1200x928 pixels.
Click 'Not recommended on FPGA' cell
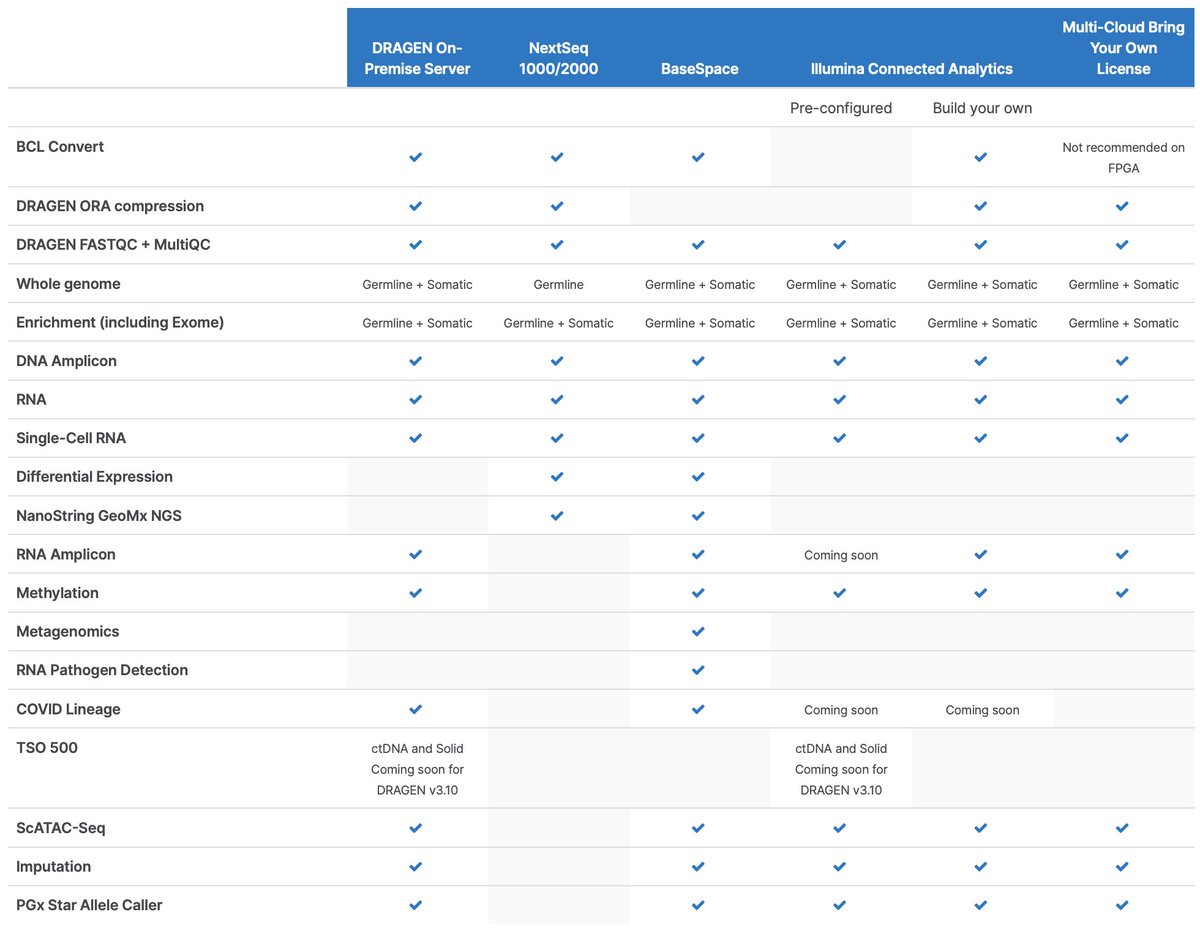1123,158
